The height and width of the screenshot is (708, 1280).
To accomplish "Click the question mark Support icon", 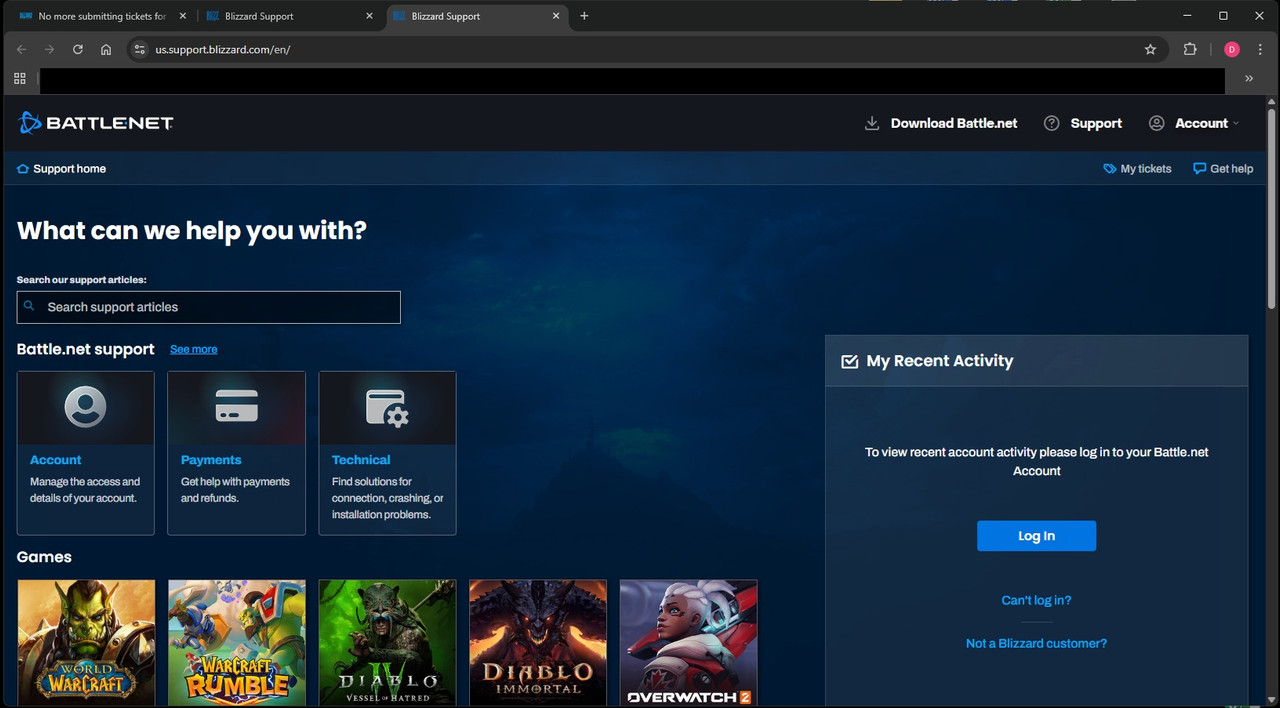I will [x=1051, y=123].
